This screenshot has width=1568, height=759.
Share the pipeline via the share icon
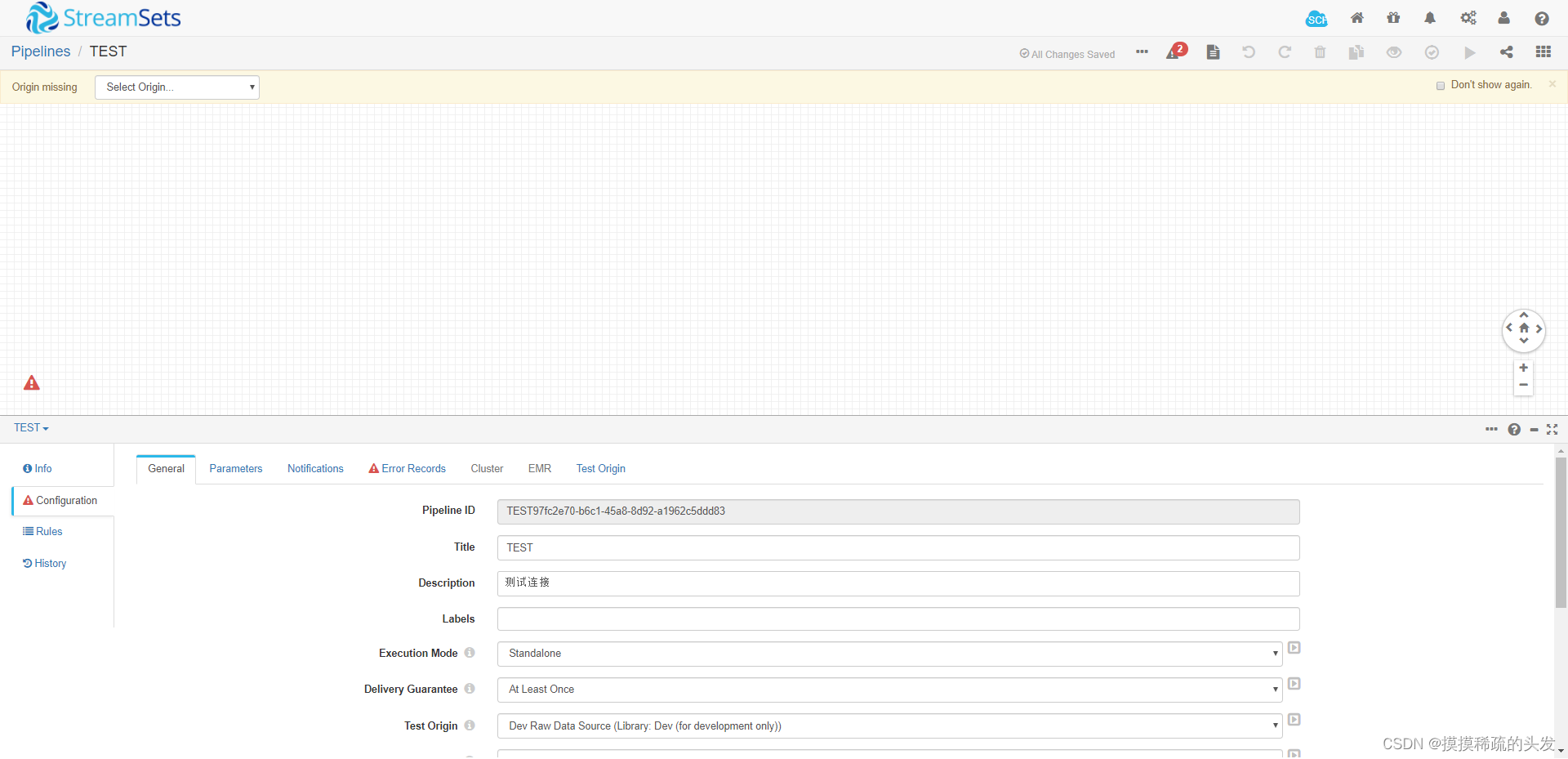(x=1506, y=51)
